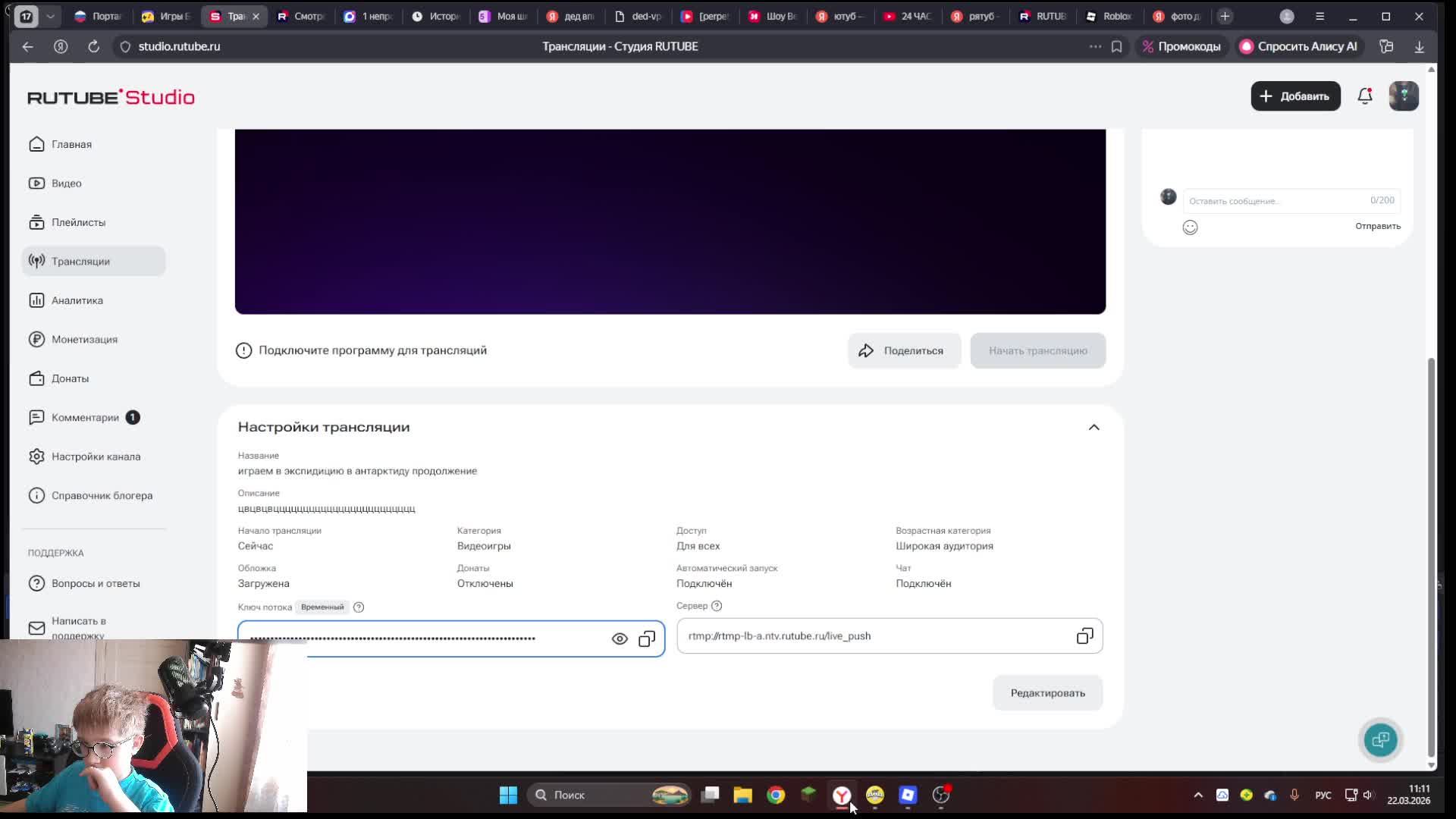Switch to Roblox browser tab

tap(1110, 16)
